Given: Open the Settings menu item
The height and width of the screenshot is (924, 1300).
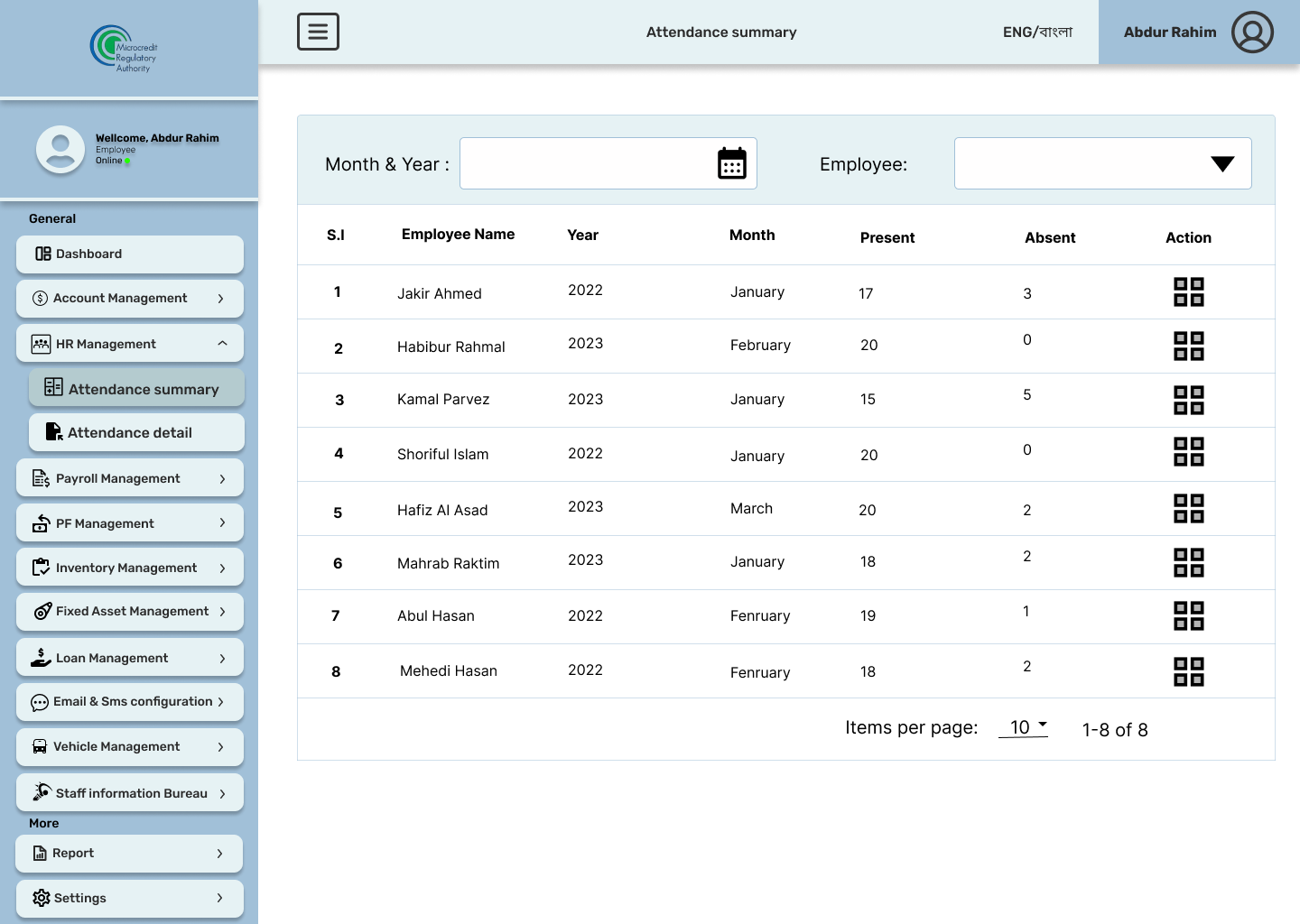Looking at the screenshot, I should coord(129,899).
